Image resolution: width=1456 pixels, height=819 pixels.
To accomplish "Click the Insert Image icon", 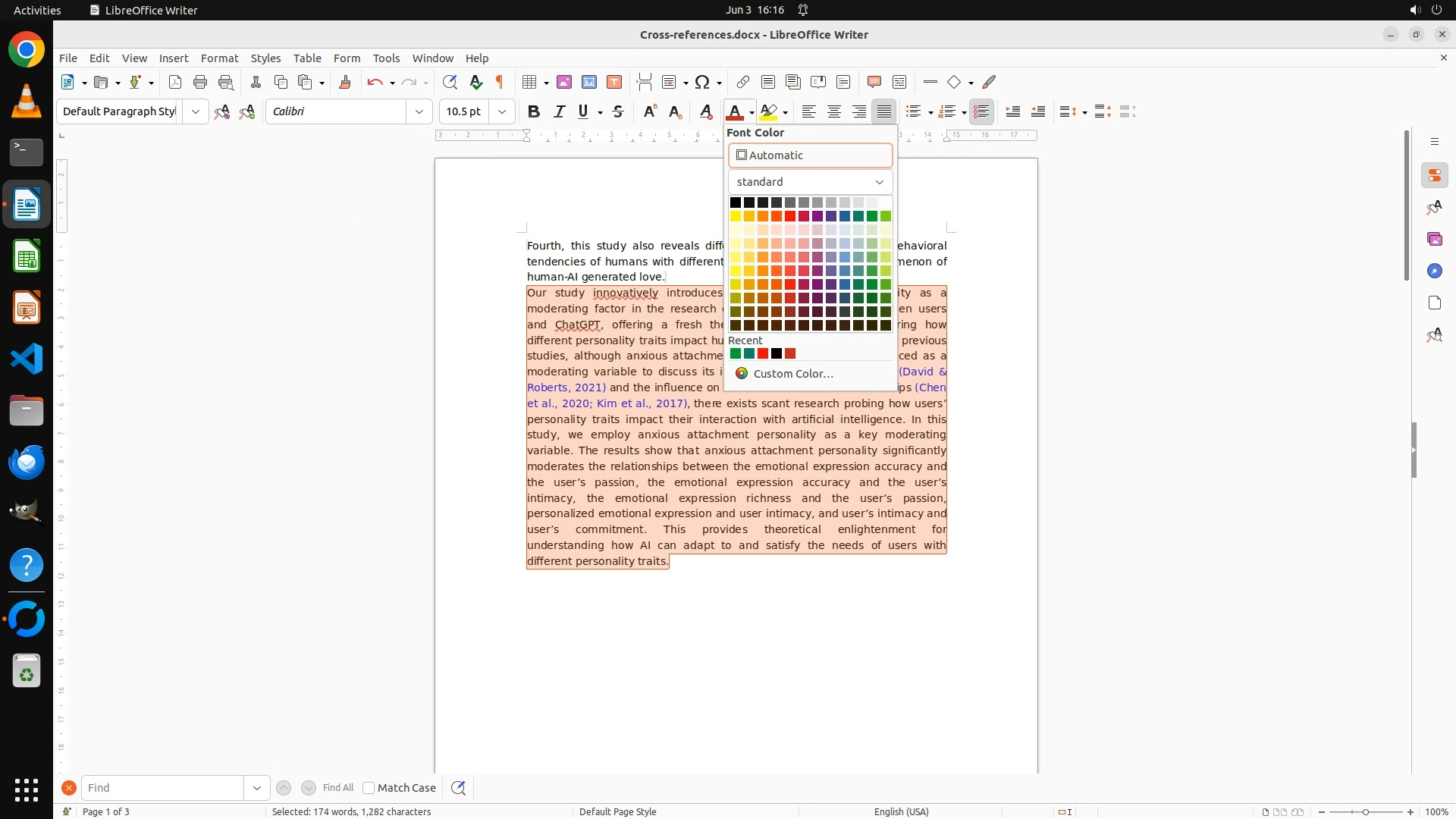I will [x=564, y=82].
